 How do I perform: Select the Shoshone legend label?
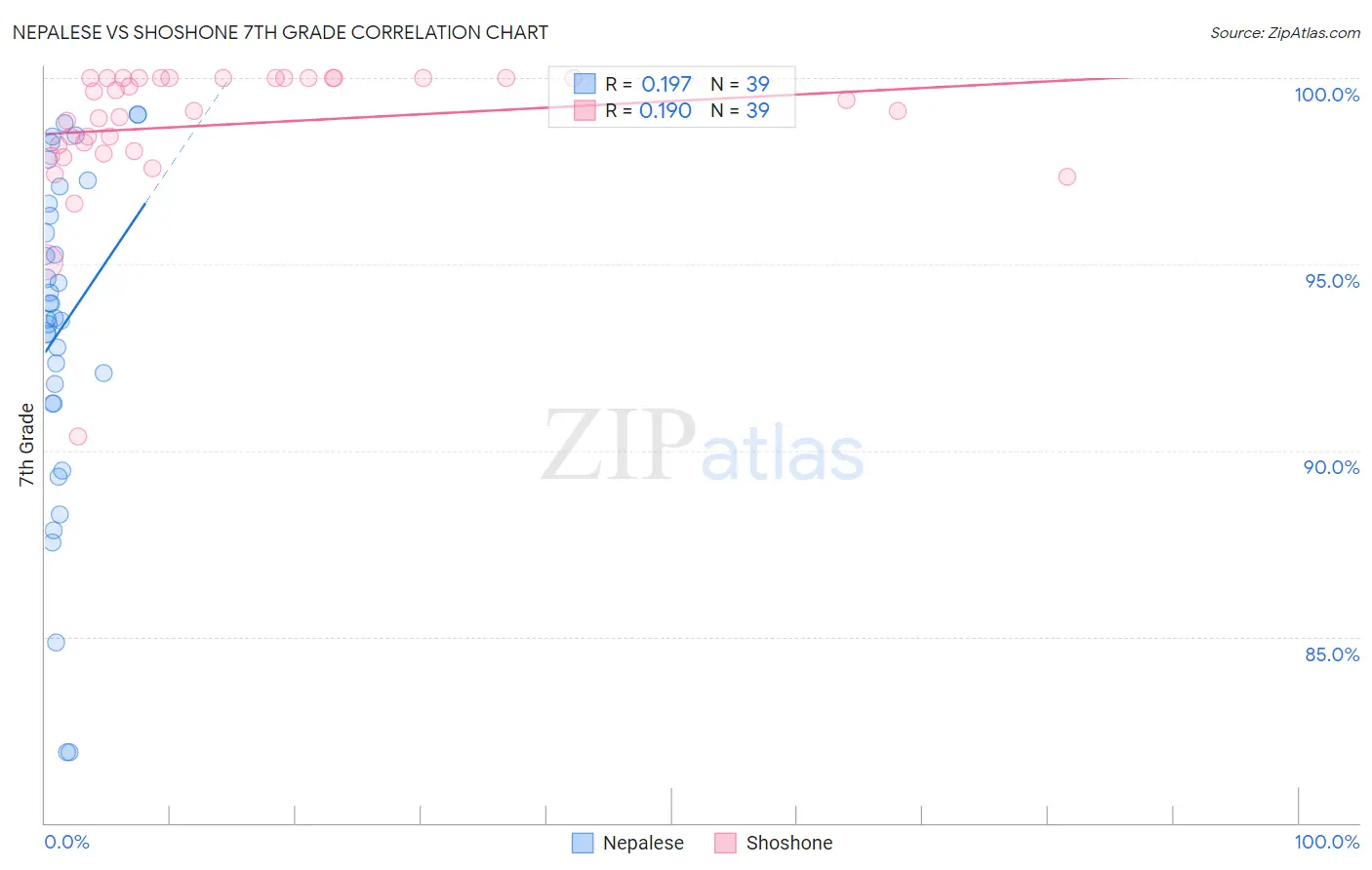pyautogui.click(x=789, y=843)
